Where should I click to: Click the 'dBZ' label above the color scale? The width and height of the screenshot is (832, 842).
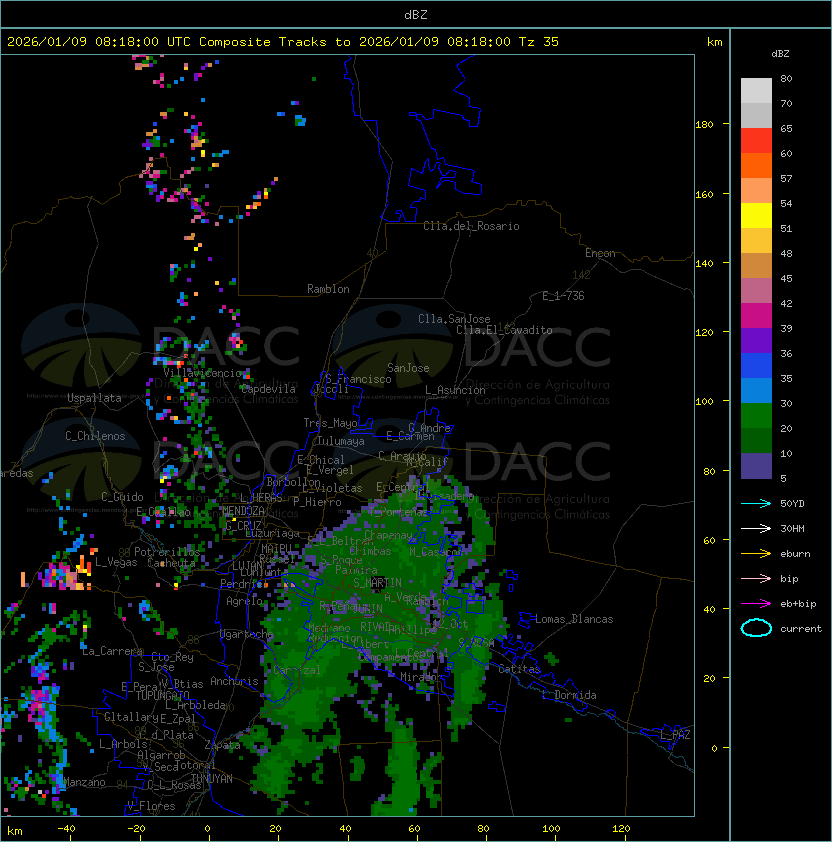coord(780,54)
